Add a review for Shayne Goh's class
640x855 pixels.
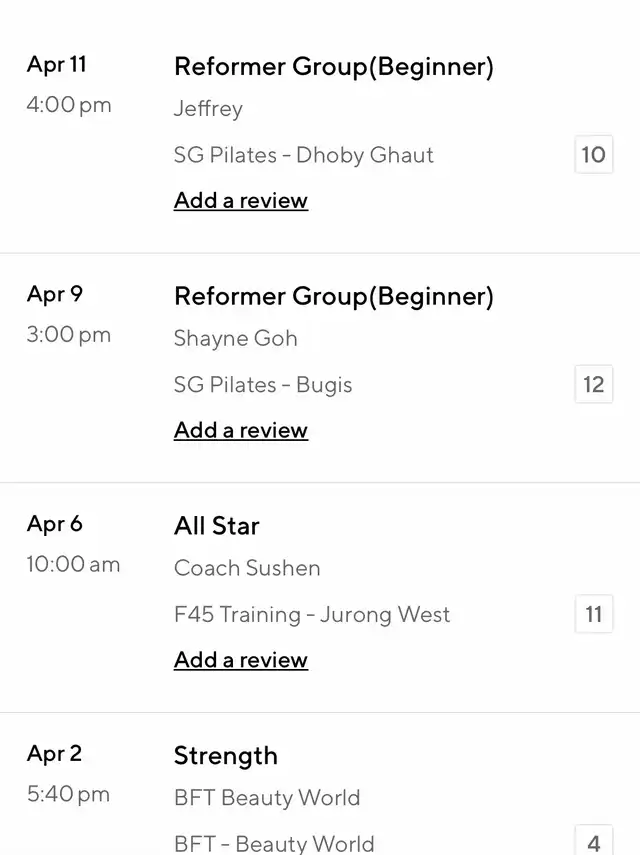click(241, 430)
